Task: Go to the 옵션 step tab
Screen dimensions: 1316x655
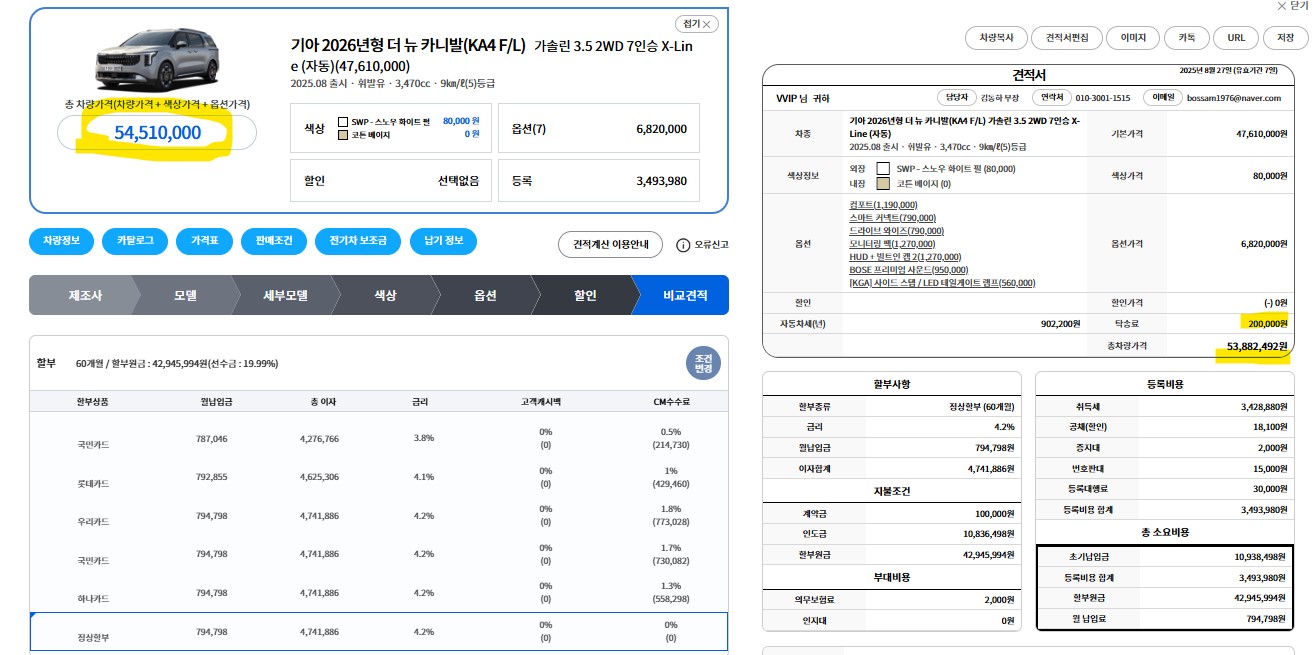Action: click(x=485, y=296)
